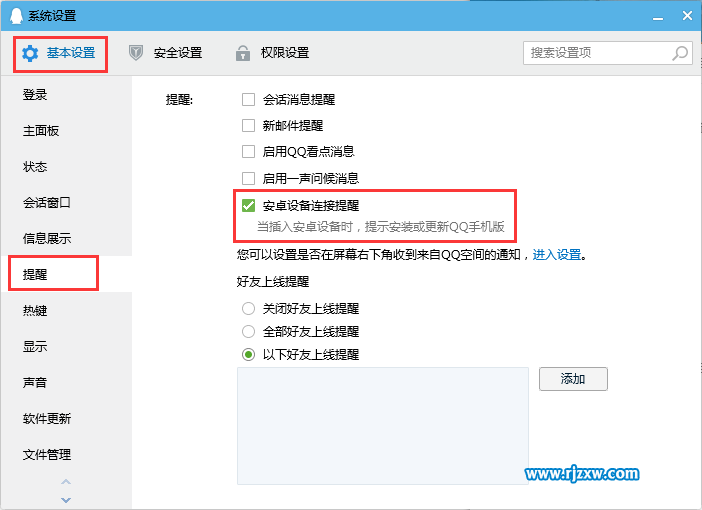Open the 进入设置 link

coord(556,255)
